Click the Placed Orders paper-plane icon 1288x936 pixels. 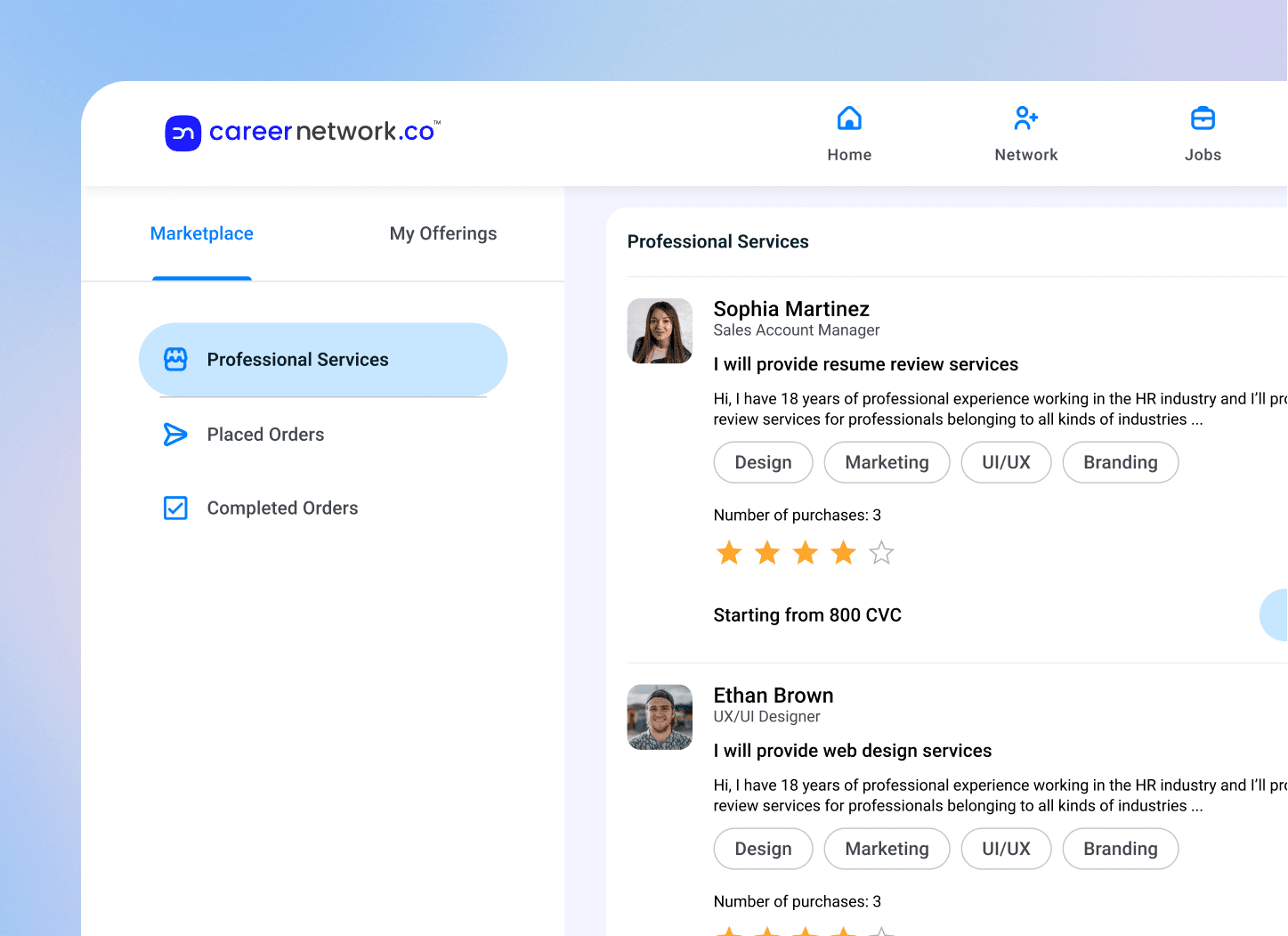(175, 435)
